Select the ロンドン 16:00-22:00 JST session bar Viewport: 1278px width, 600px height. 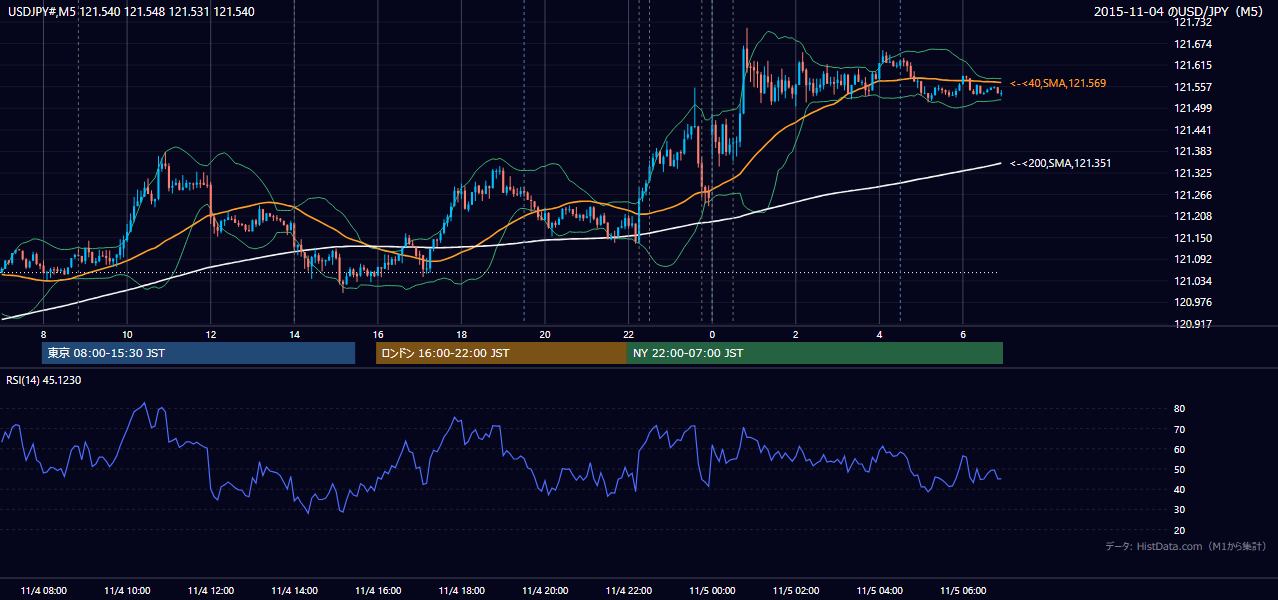click(501, 353)
